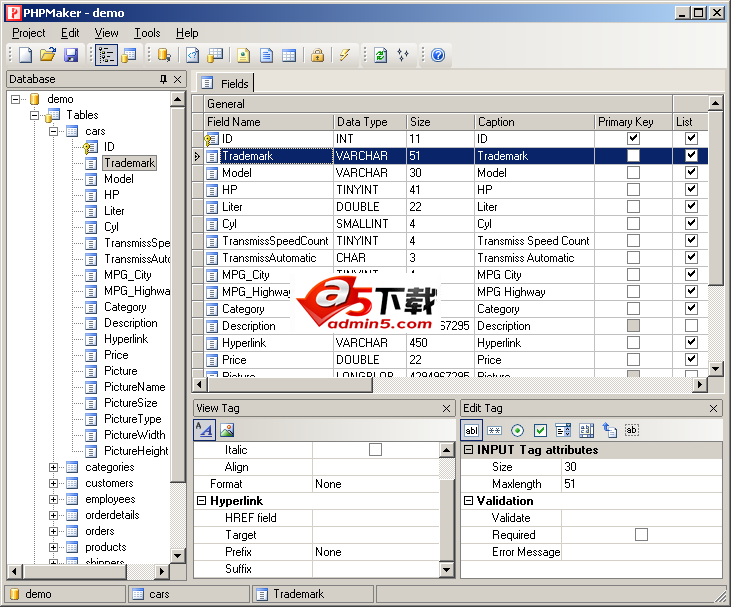The image size is (731, 607).
Task: Select the radio button Edit Tag icon
Action: point(517,430)
